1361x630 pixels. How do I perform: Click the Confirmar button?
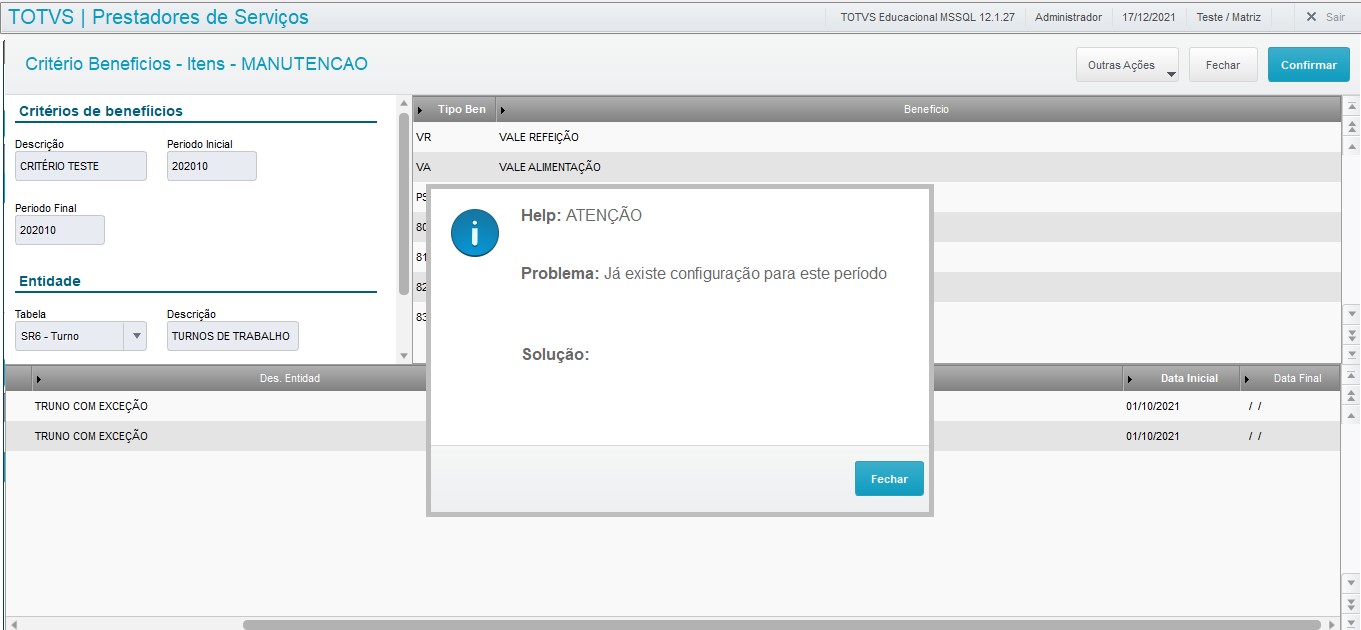tap(1308, 65)
